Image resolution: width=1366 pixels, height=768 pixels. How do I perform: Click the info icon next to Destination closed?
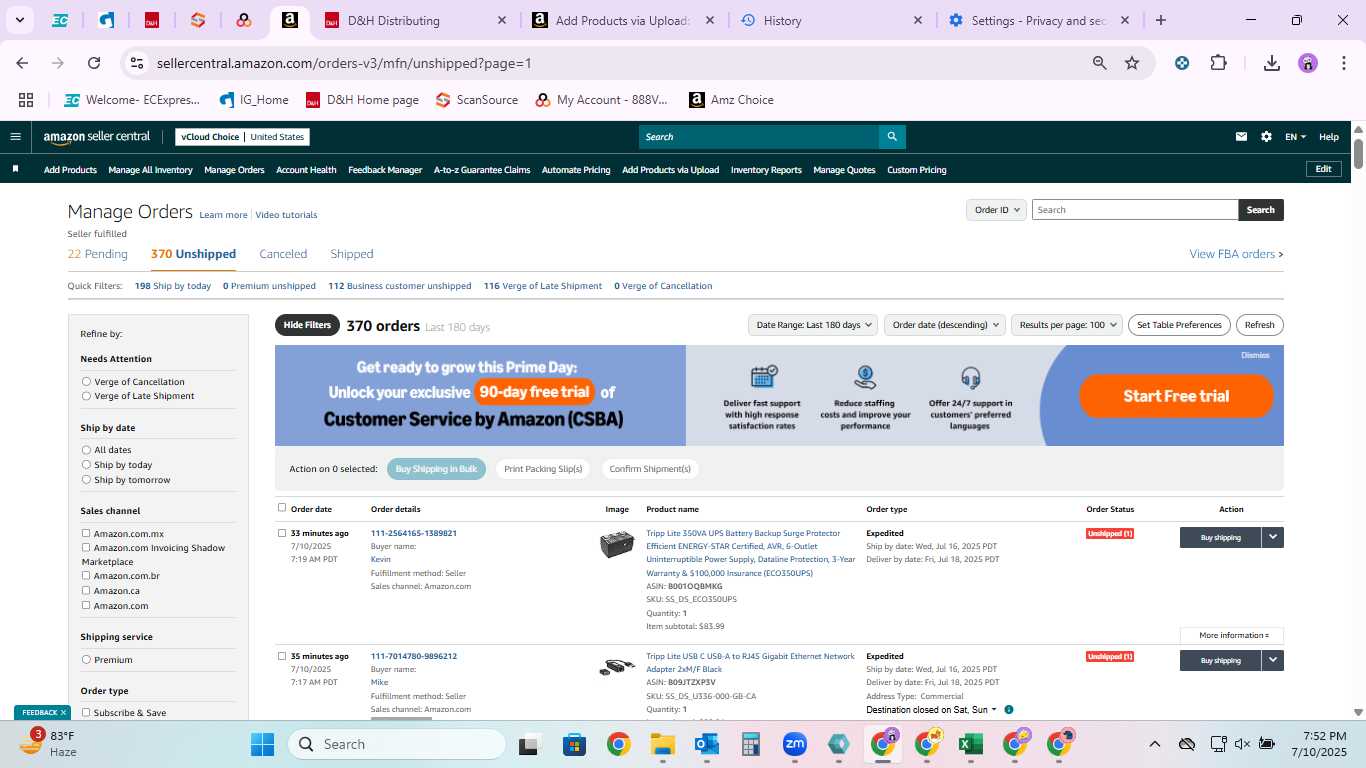click(1008, 710)
